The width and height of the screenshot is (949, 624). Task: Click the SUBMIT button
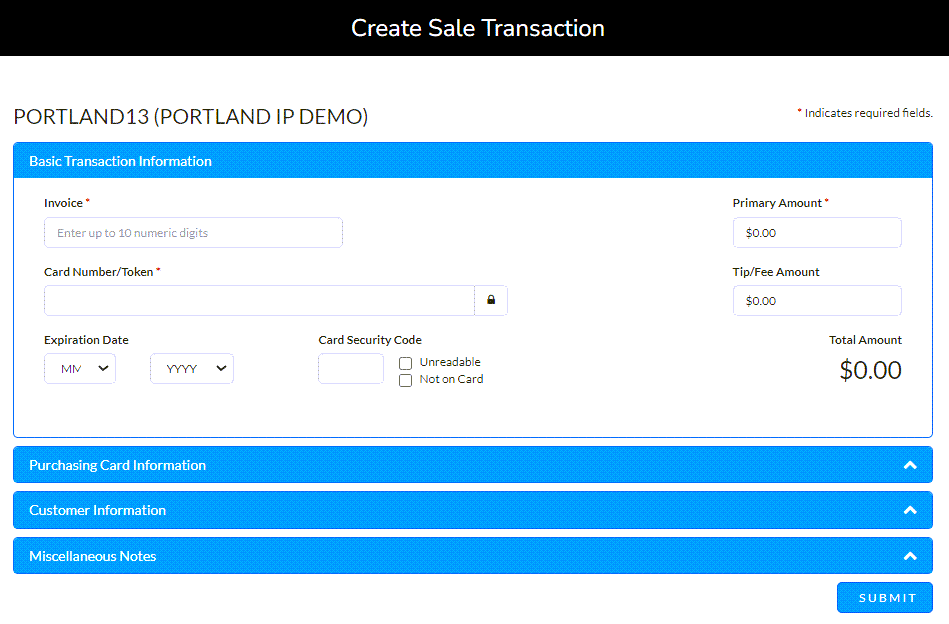[884, 597]
